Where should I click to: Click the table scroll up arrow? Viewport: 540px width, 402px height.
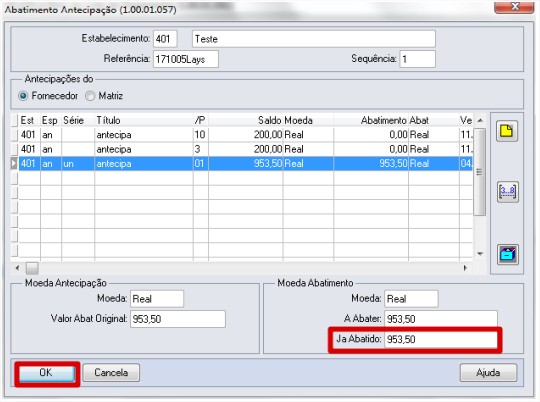(480, 120)
